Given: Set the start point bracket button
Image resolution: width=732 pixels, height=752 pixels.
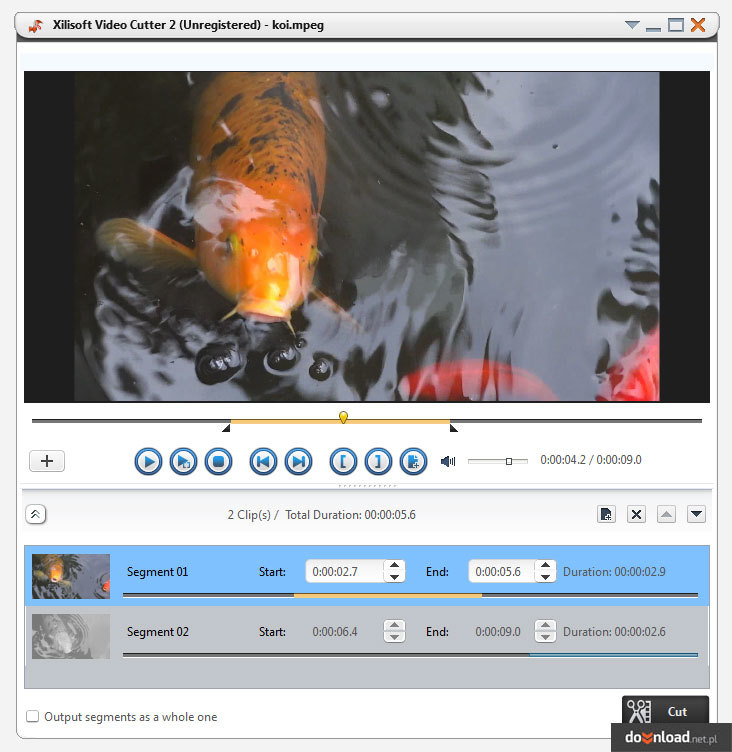Looking at the screenshot, I should coord(343,461).
